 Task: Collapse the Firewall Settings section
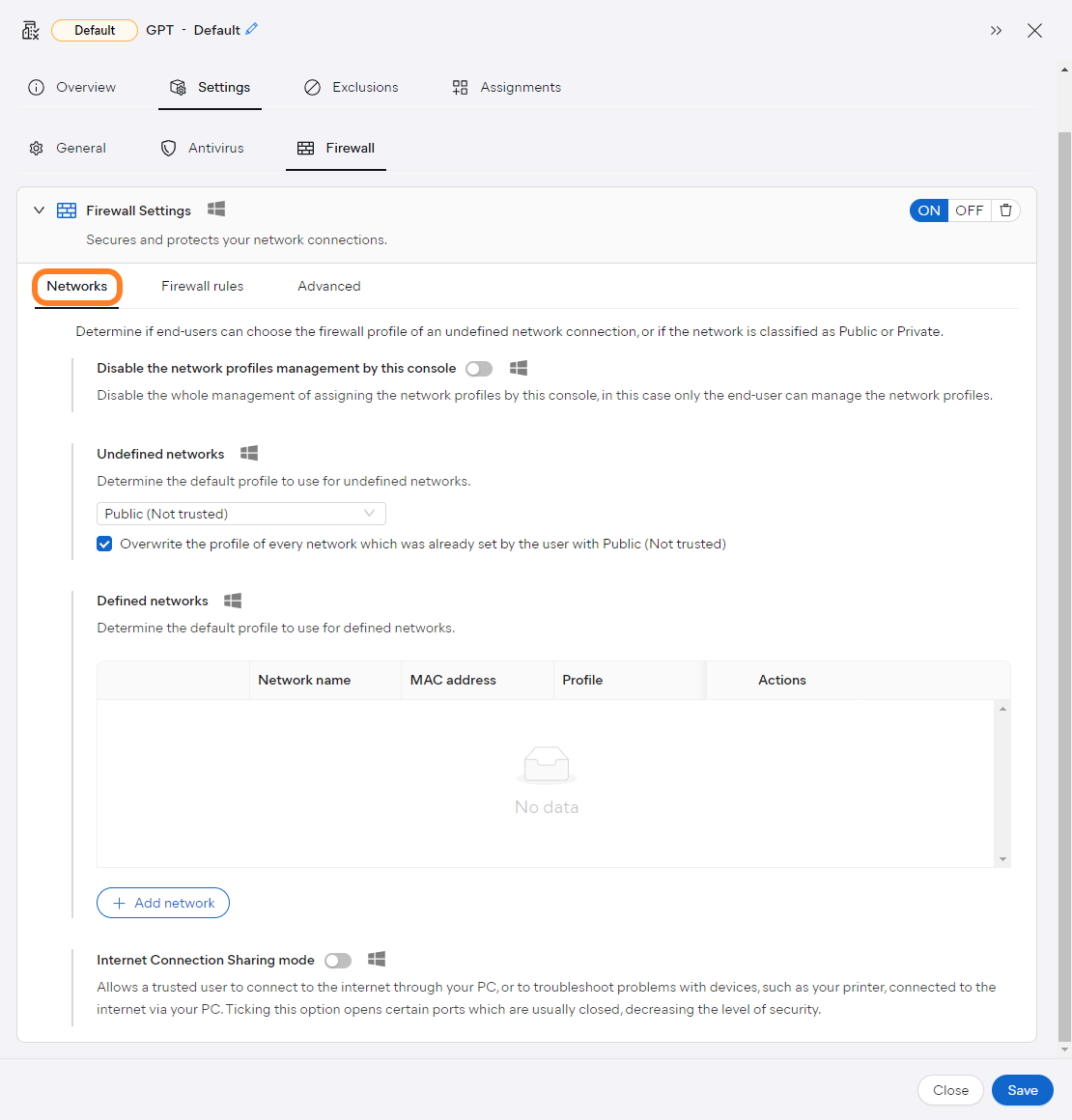[39, 210]
